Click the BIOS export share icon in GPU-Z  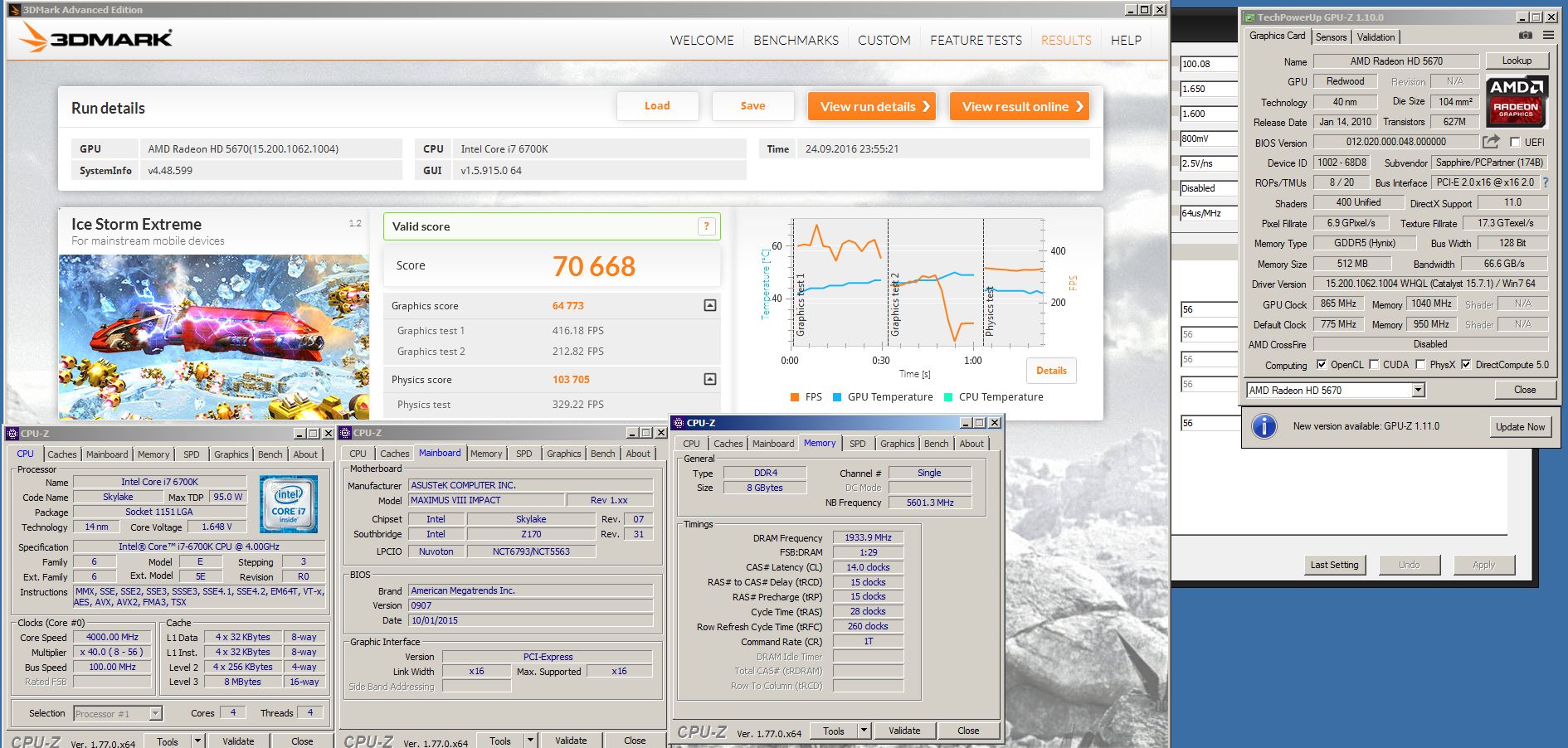pyautogui.click(x=1491, y=142)
